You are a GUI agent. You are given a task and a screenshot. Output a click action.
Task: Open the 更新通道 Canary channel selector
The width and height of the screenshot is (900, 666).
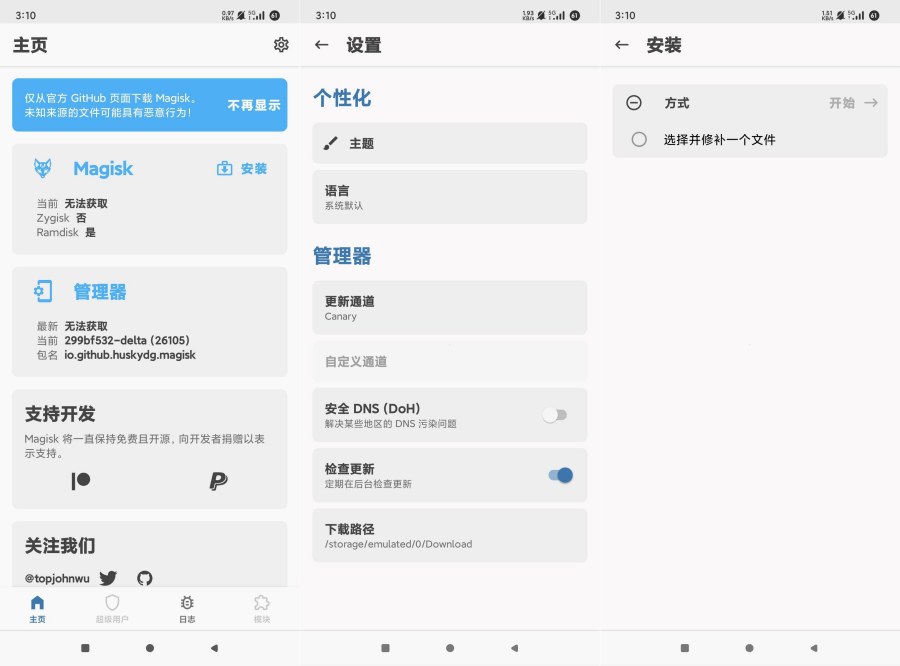(450, 308)
